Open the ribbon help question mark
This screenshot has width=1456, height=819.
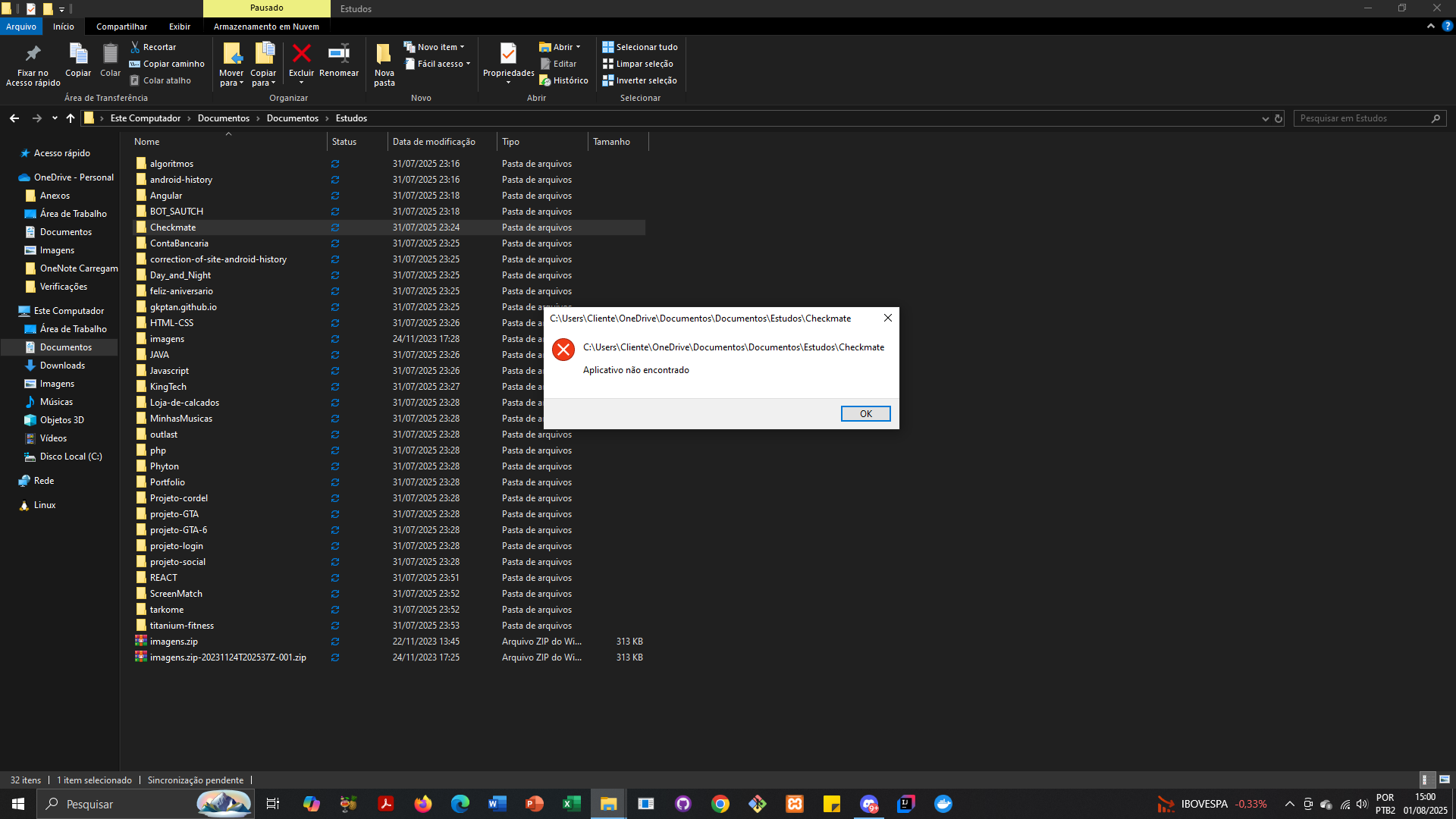tap(1447, 26)
